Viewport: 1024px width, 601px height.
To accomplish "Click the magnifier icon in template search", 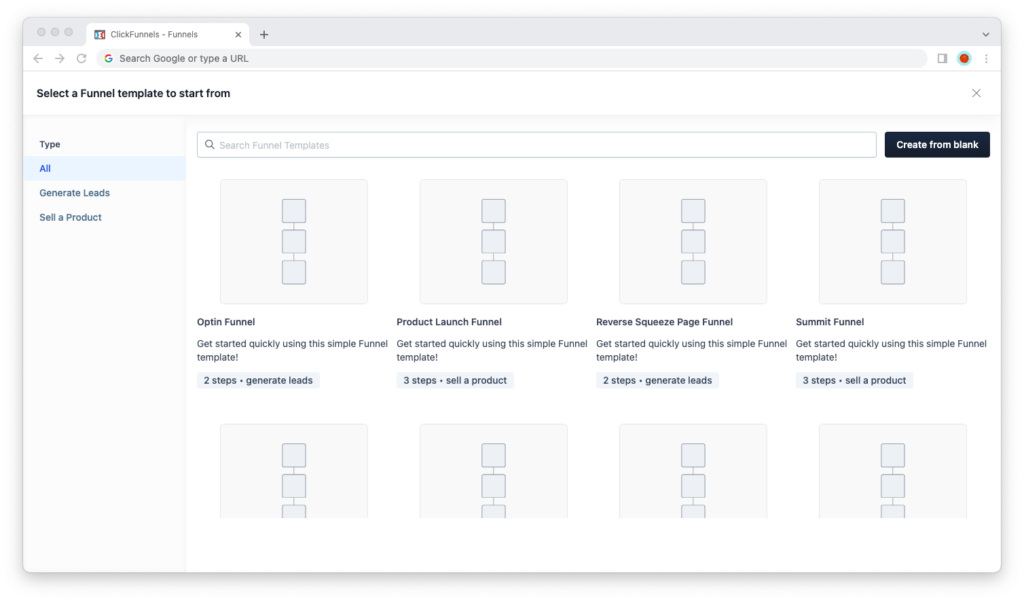I will [210, 144].
